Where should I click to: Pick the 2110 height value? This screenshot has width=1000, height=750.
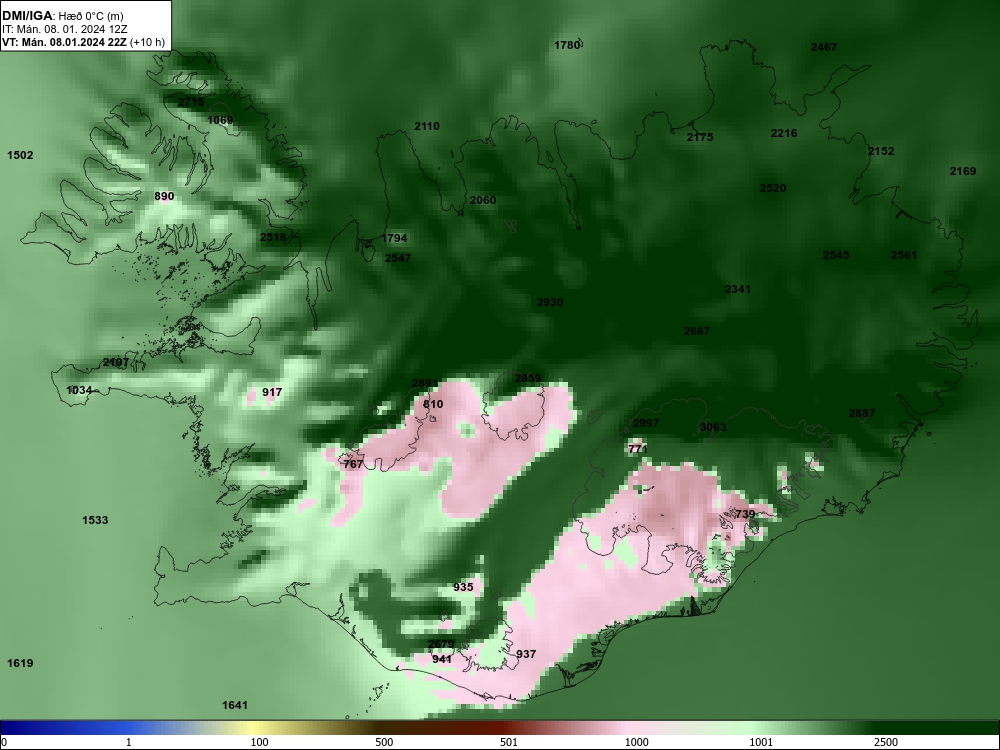[427, 126]
